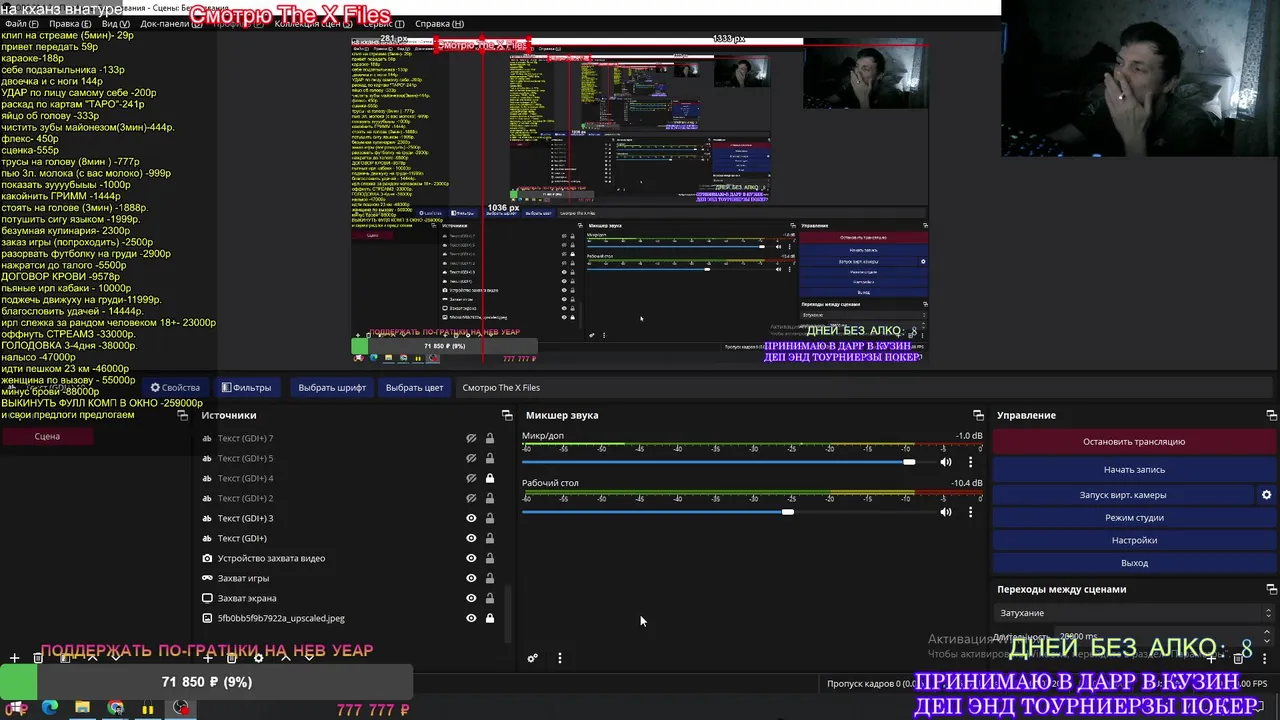The image size is (1280, 720).
Task: Mute the Микр/доп audio channel with its speaker icon
Action: click(945, 462)
